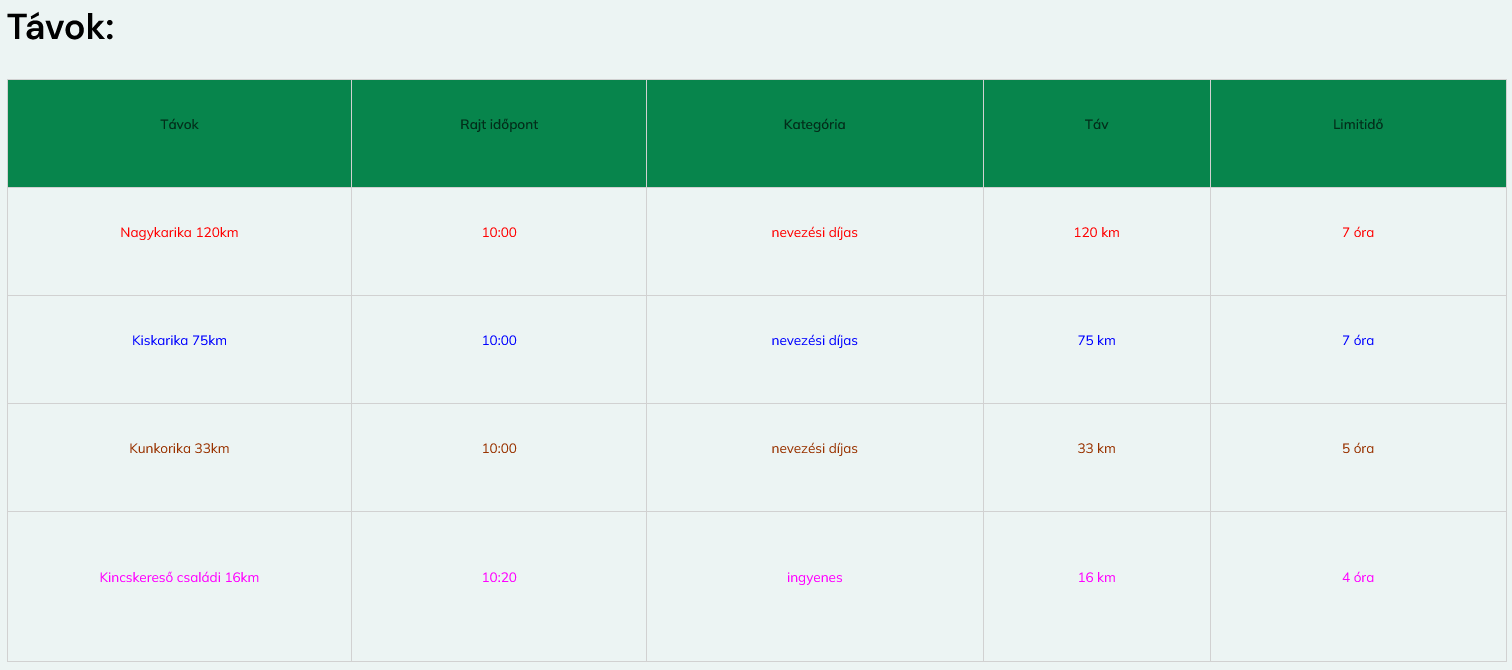Click the 'Limitidő' column header
The height and width of the screenshot is (670, 1512).
1357,125
